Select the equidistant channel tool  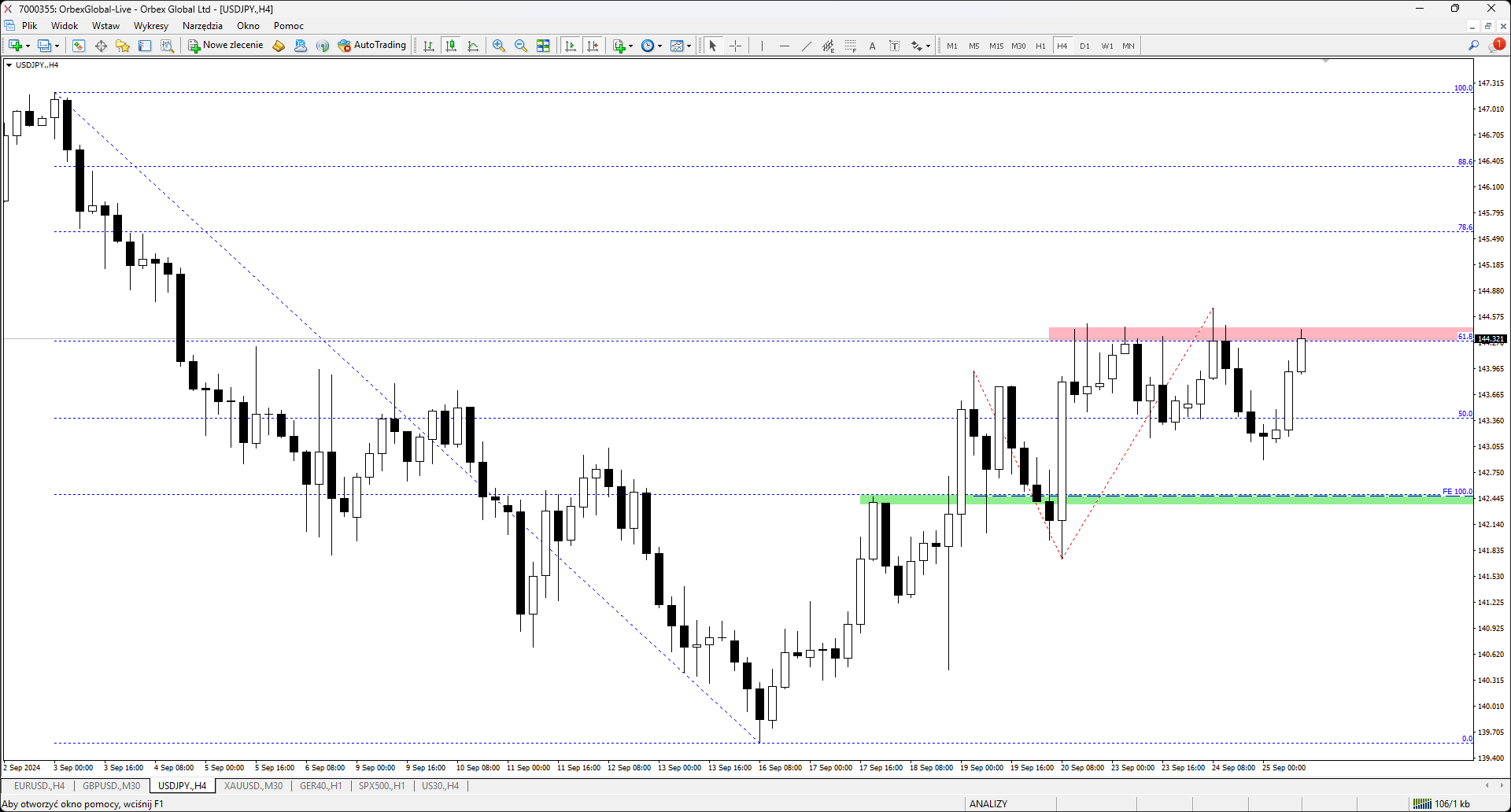[828, 46]
